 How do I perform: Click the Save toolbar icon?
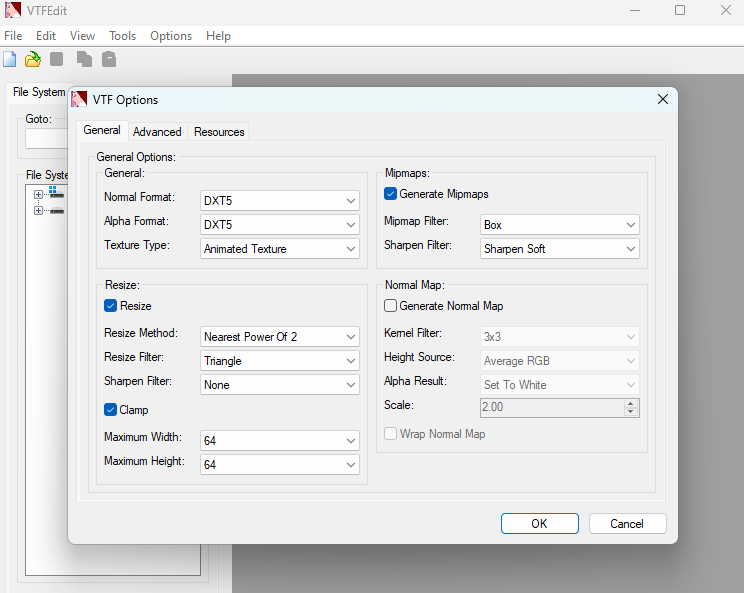click(56, 59)
